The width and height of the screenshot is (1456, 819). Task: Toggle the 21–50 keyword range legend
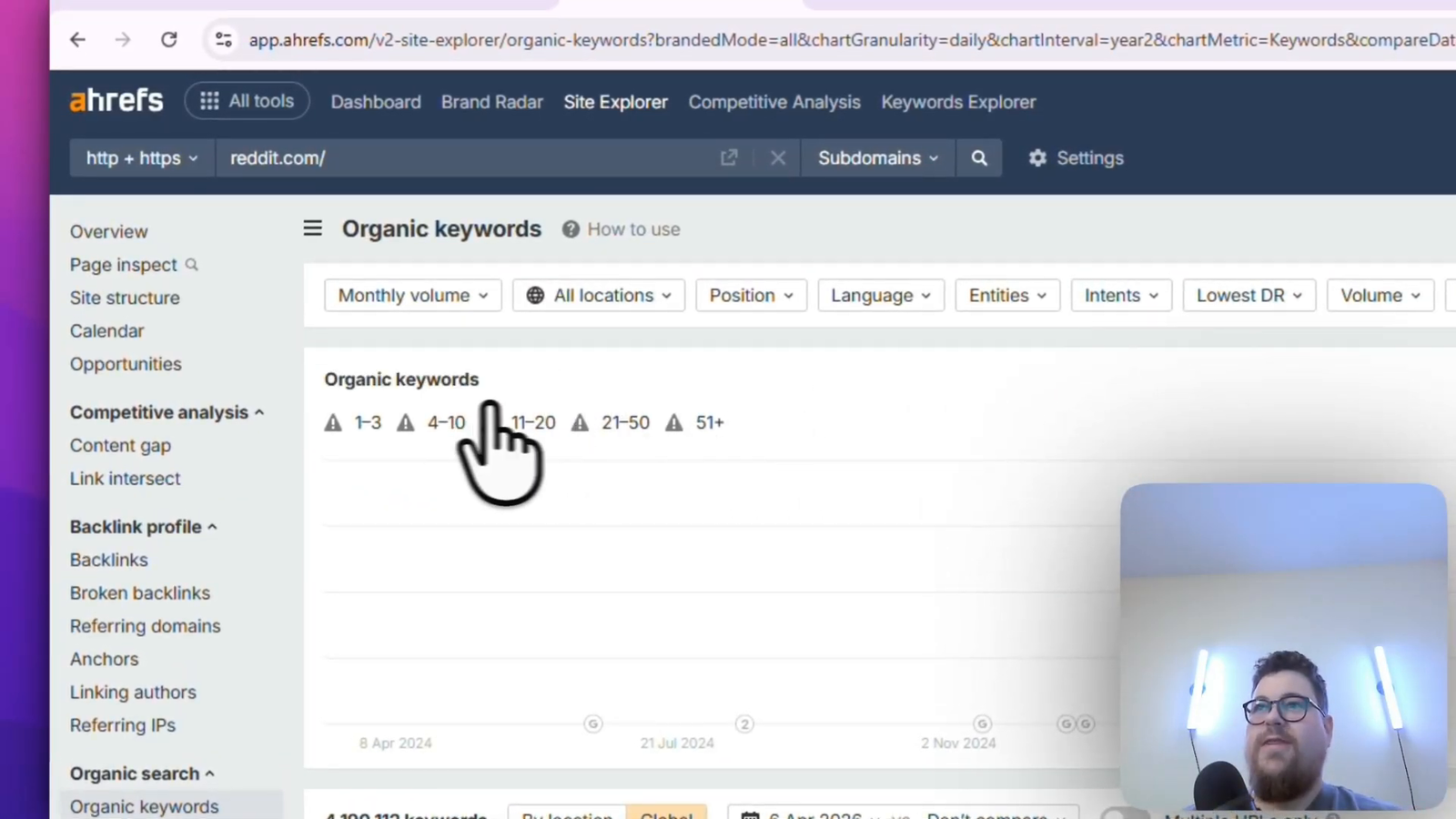[x=625, y=422]
